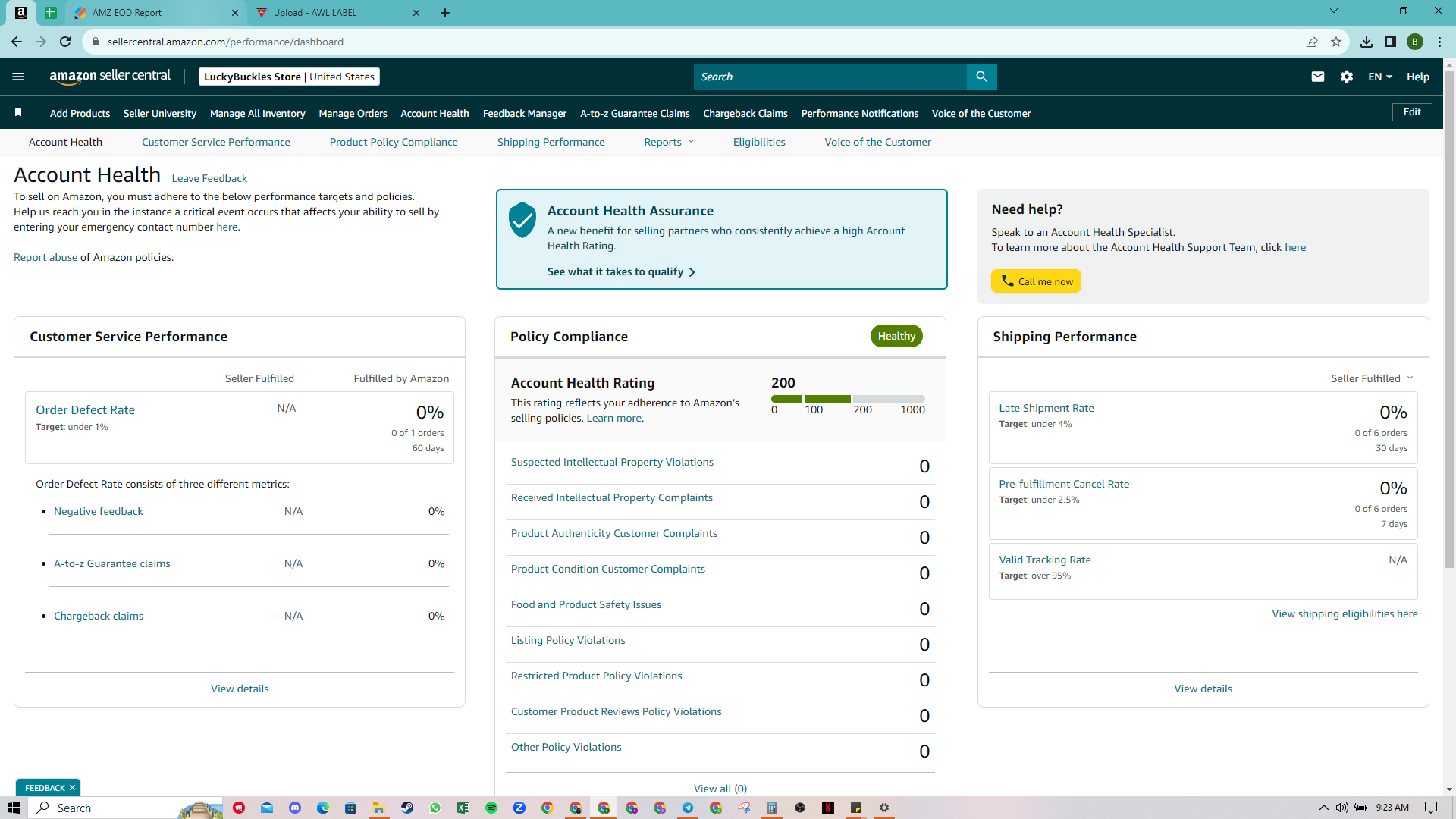The image size is (1456, 819).
Task: Switch to the AMZ EOD Report tab
Action: click(155, 13)
